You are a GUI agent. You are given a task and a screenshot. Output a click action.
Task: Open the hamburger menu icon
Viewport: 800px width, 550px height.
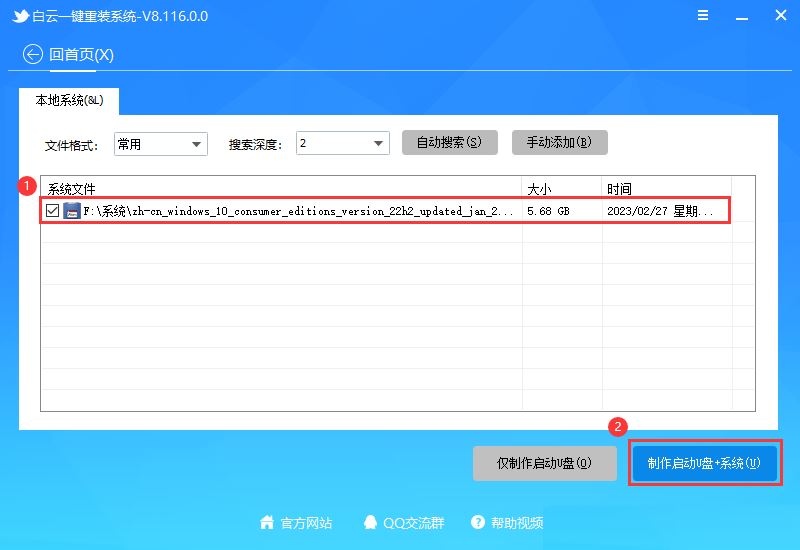[703, 15]
